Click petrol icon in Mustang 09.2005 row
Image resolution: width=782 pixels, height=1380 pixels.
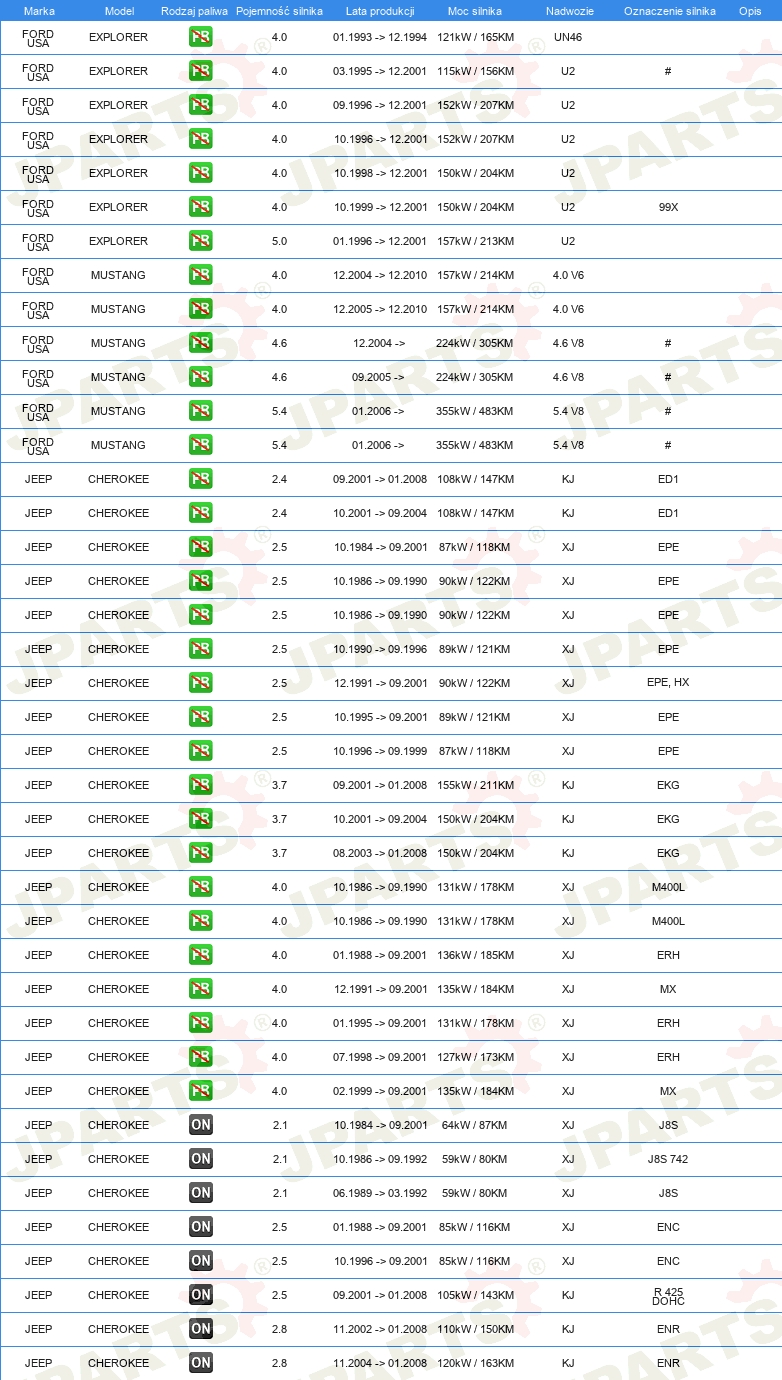200,377
